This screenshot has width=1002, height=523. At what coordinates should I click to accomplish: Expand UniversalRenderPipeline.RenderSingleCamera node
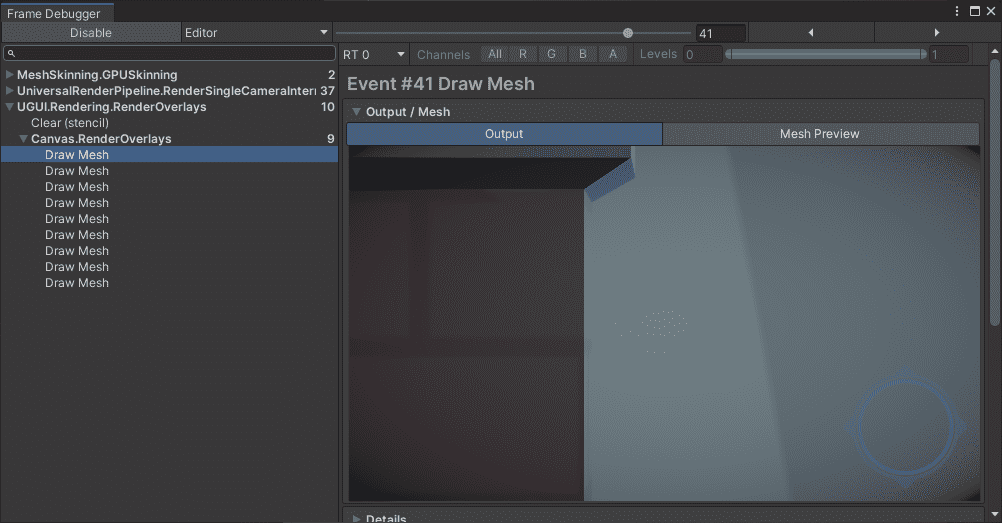pyautogui.click(x=10, y=90)
